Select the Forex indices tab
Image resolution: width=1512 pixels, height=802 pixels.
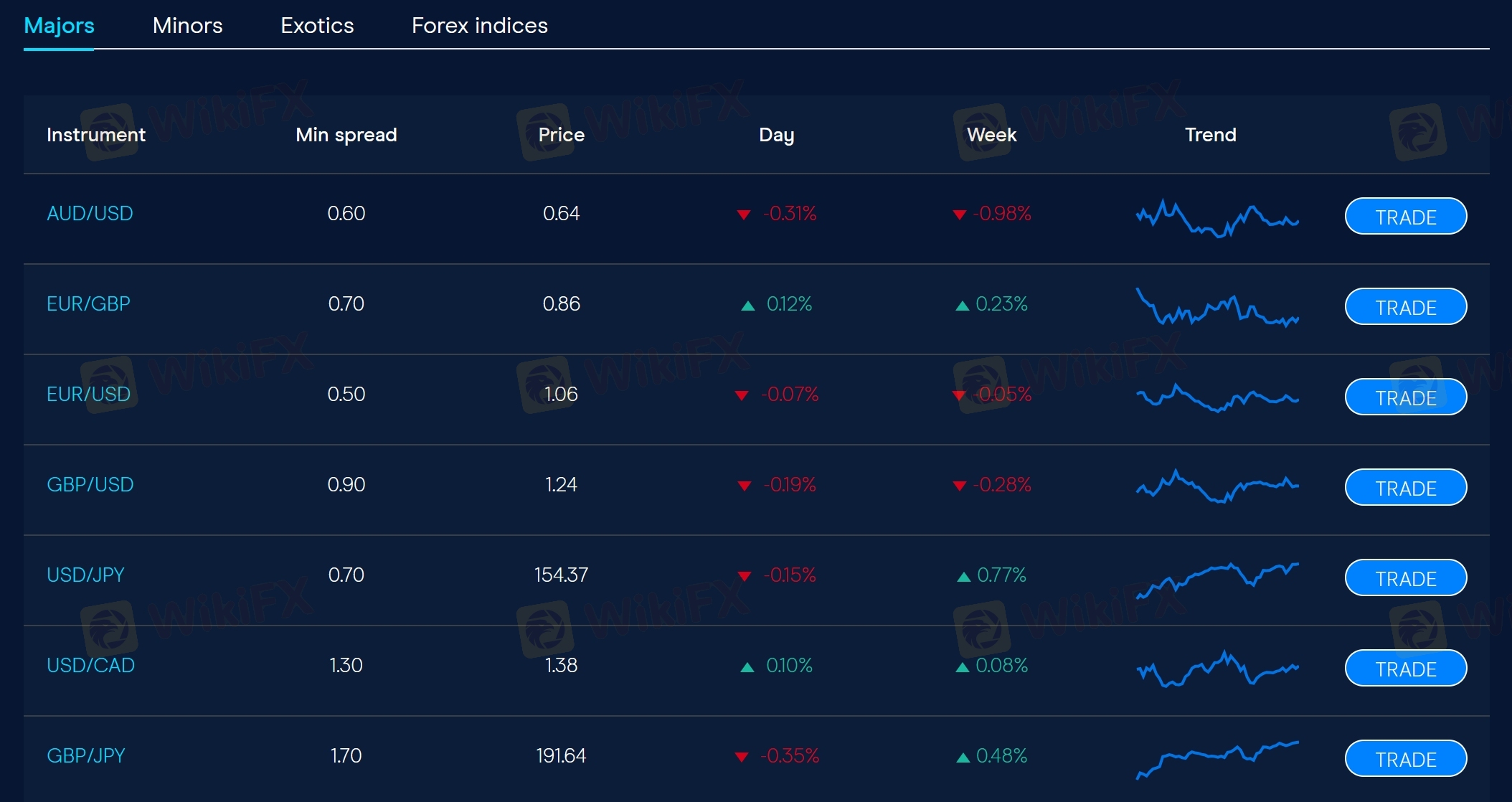479,26
